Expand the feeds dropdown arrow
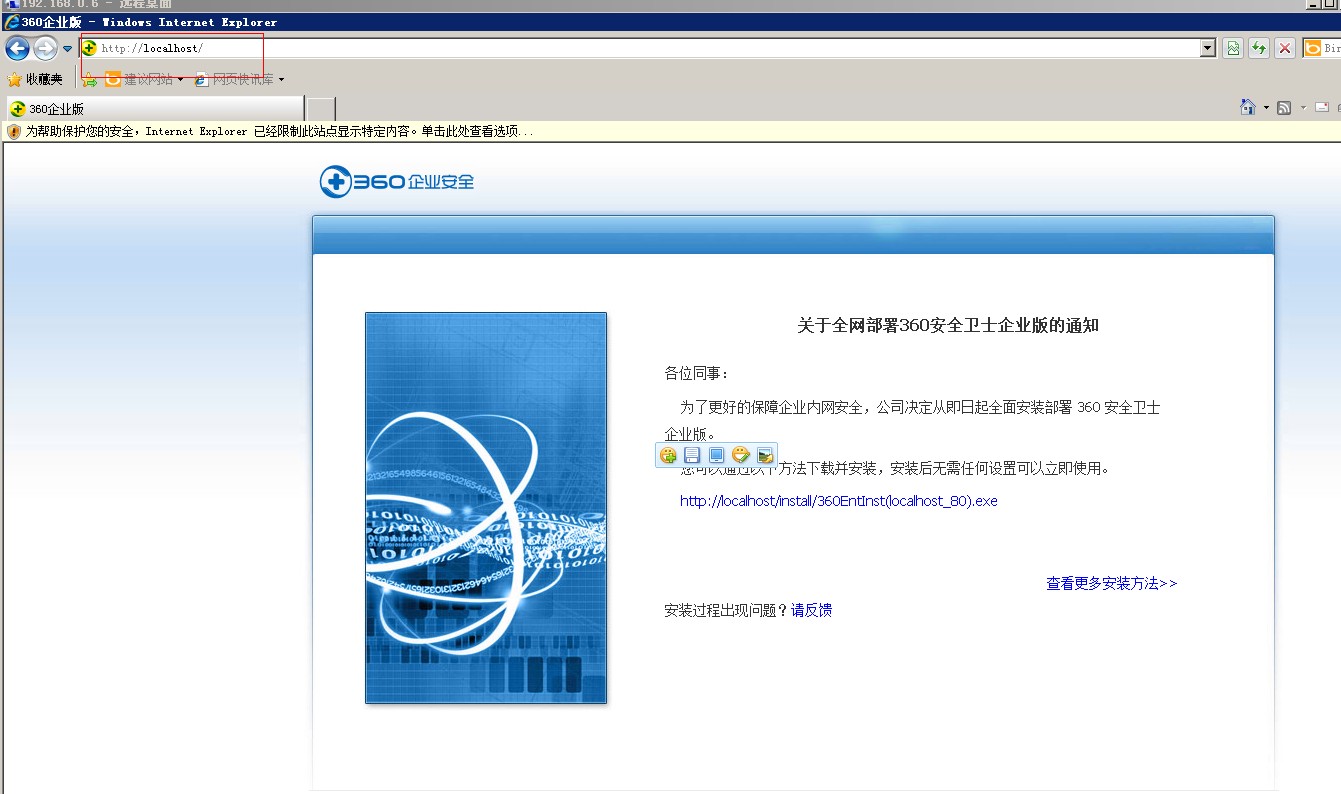The height and width of the screenshot is (794, 1341). tap(1303, 107)
